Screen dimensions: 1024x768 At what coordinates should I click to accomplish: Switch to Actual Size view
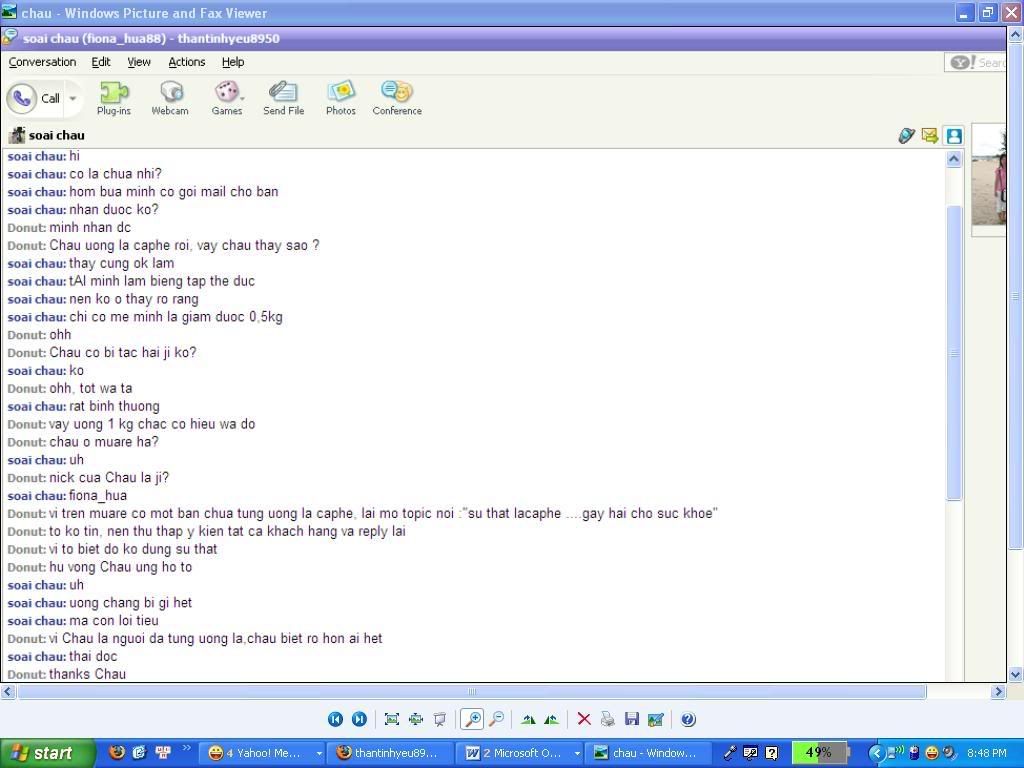point(415,719)
